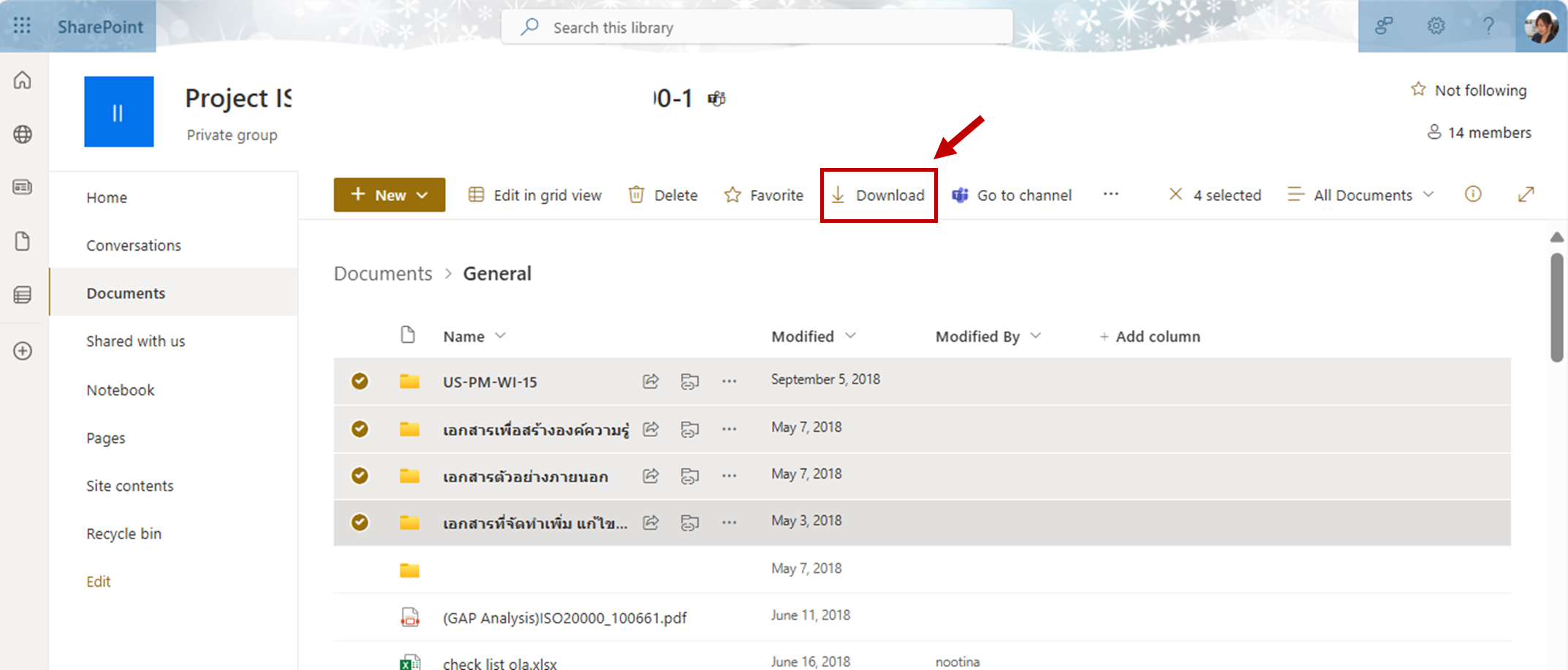The image size is (1568, 670).
Task: Click the Create site plus icon
Action: click(x=23, y=351)
